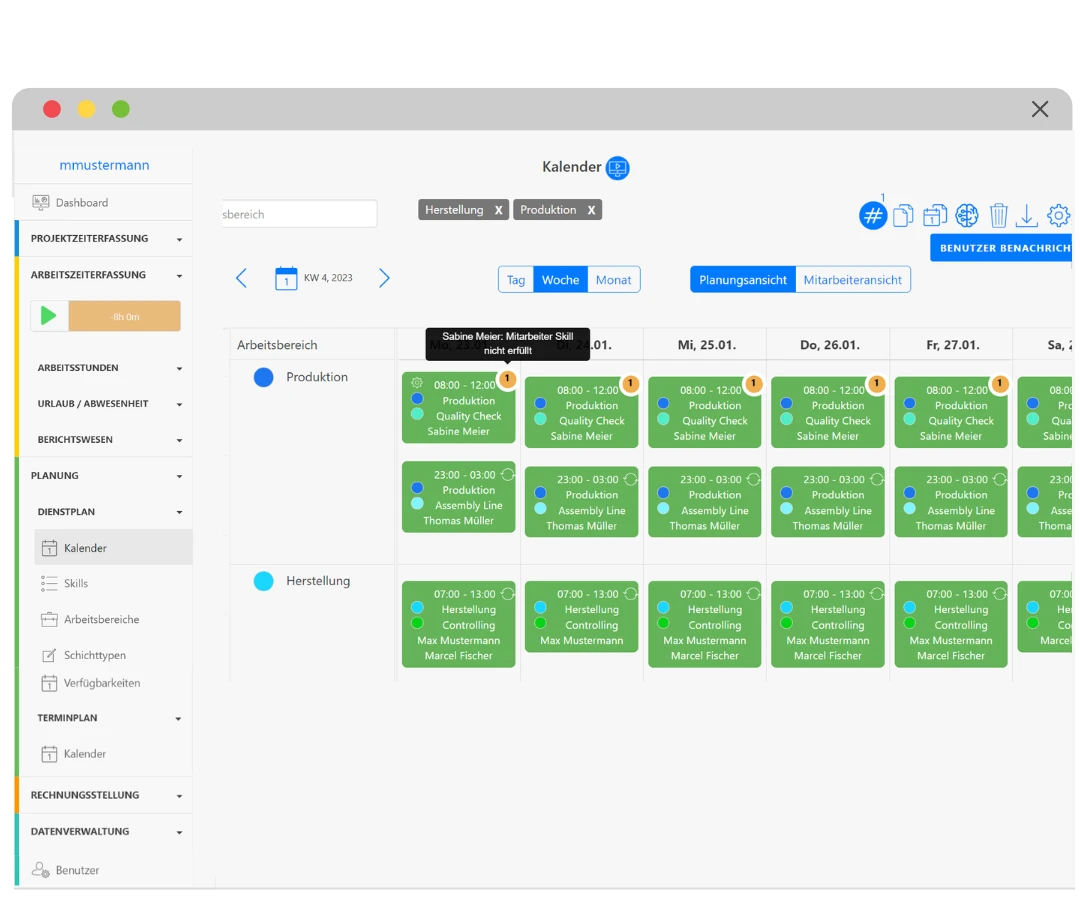The width and height of the screenshot is (1080, 919).
Task: Open calendar settings with the gear icon
Action: [x=1058, y=215]
